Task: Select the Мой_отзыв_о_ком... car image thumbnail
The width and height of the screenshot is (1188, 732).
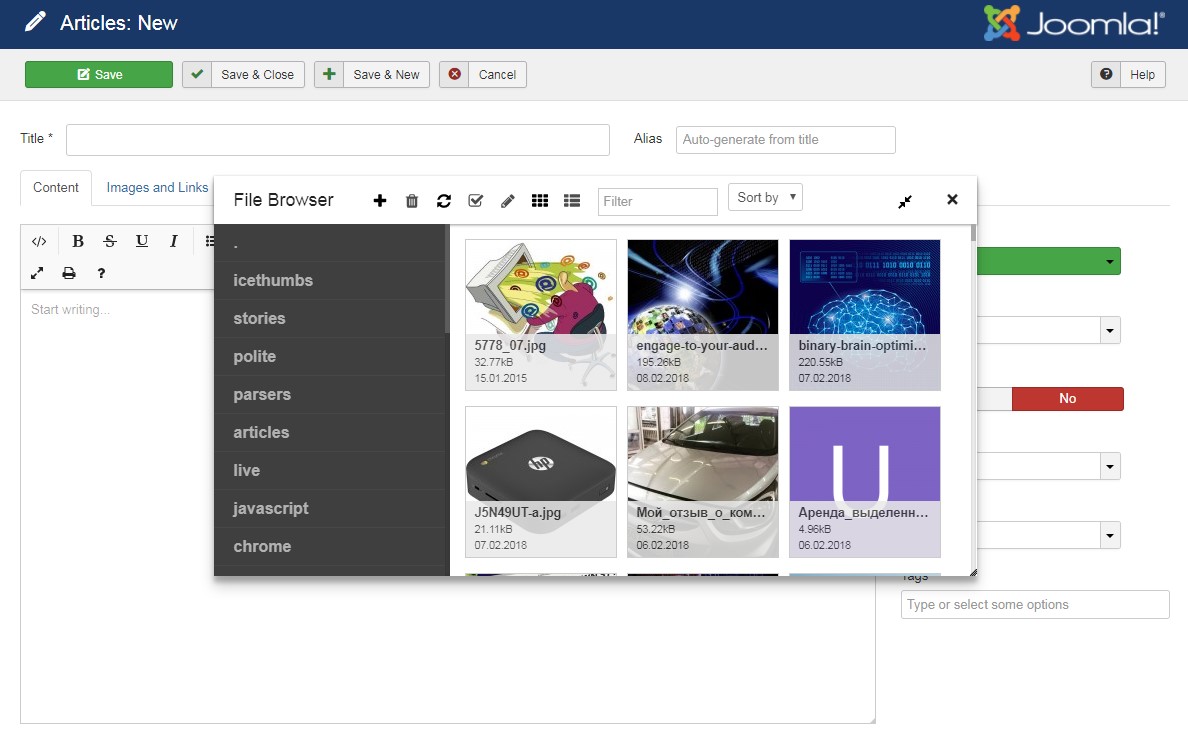Action: coord(703,482)
